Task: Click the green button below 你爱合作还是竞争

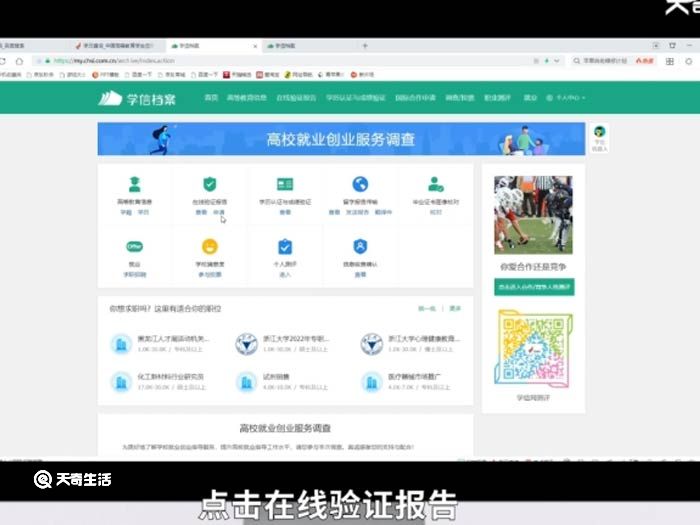Action: click(534, 287)
